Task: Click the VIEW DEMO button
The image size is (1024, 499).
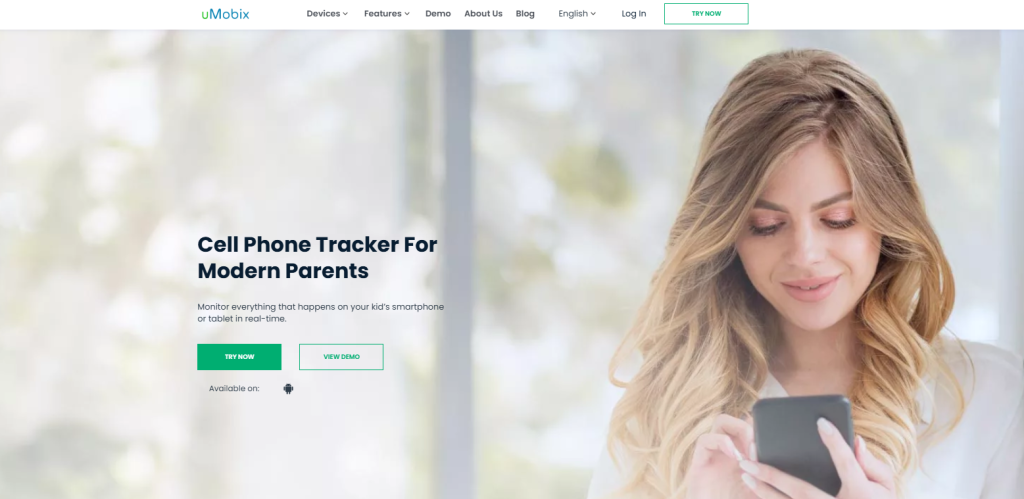Action: 341,357
